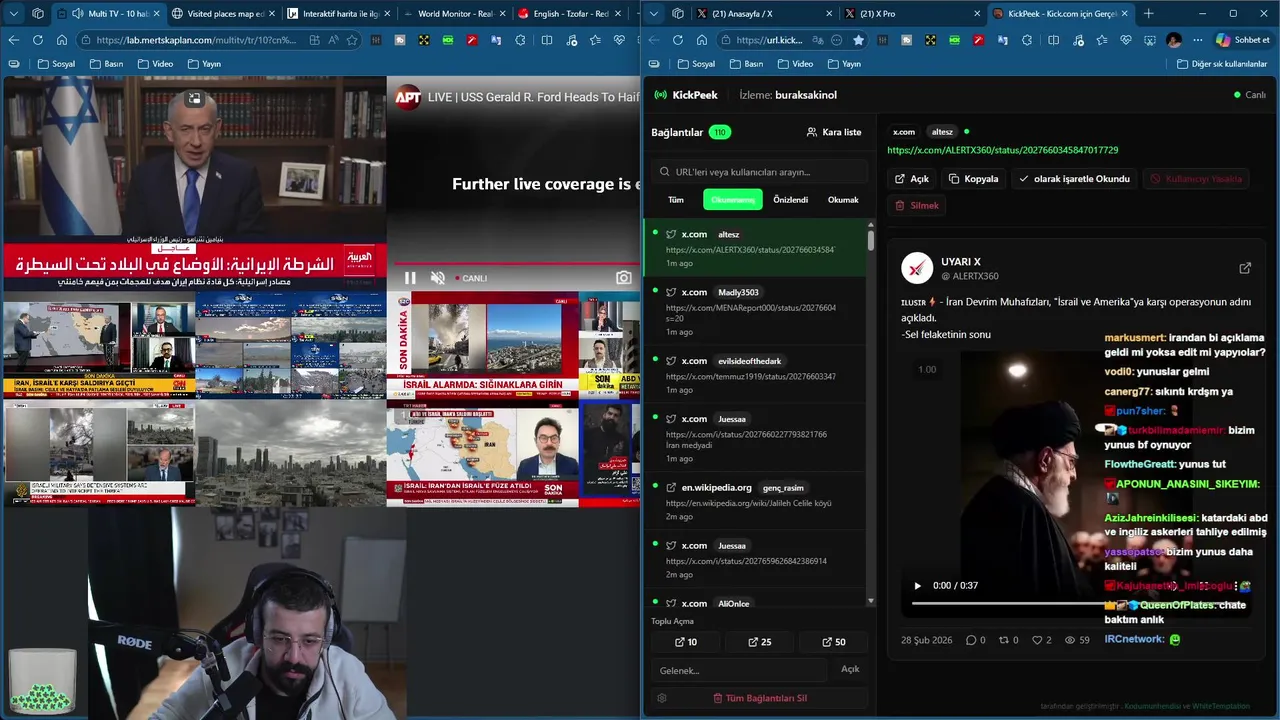Delete the link with the Silmek button
Screen dimensions: 1280x720
tap(916, 205)
